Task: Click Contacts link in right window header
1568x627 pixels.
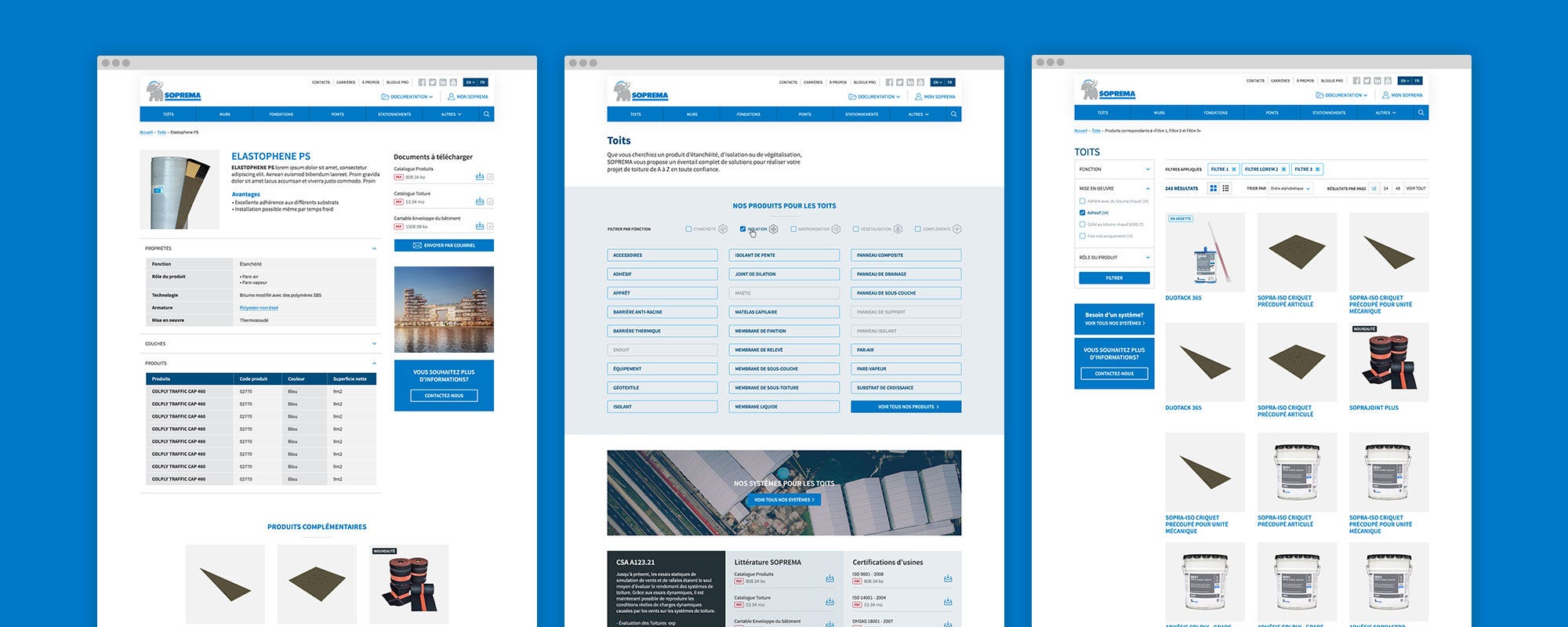Action: point(1255,81)
